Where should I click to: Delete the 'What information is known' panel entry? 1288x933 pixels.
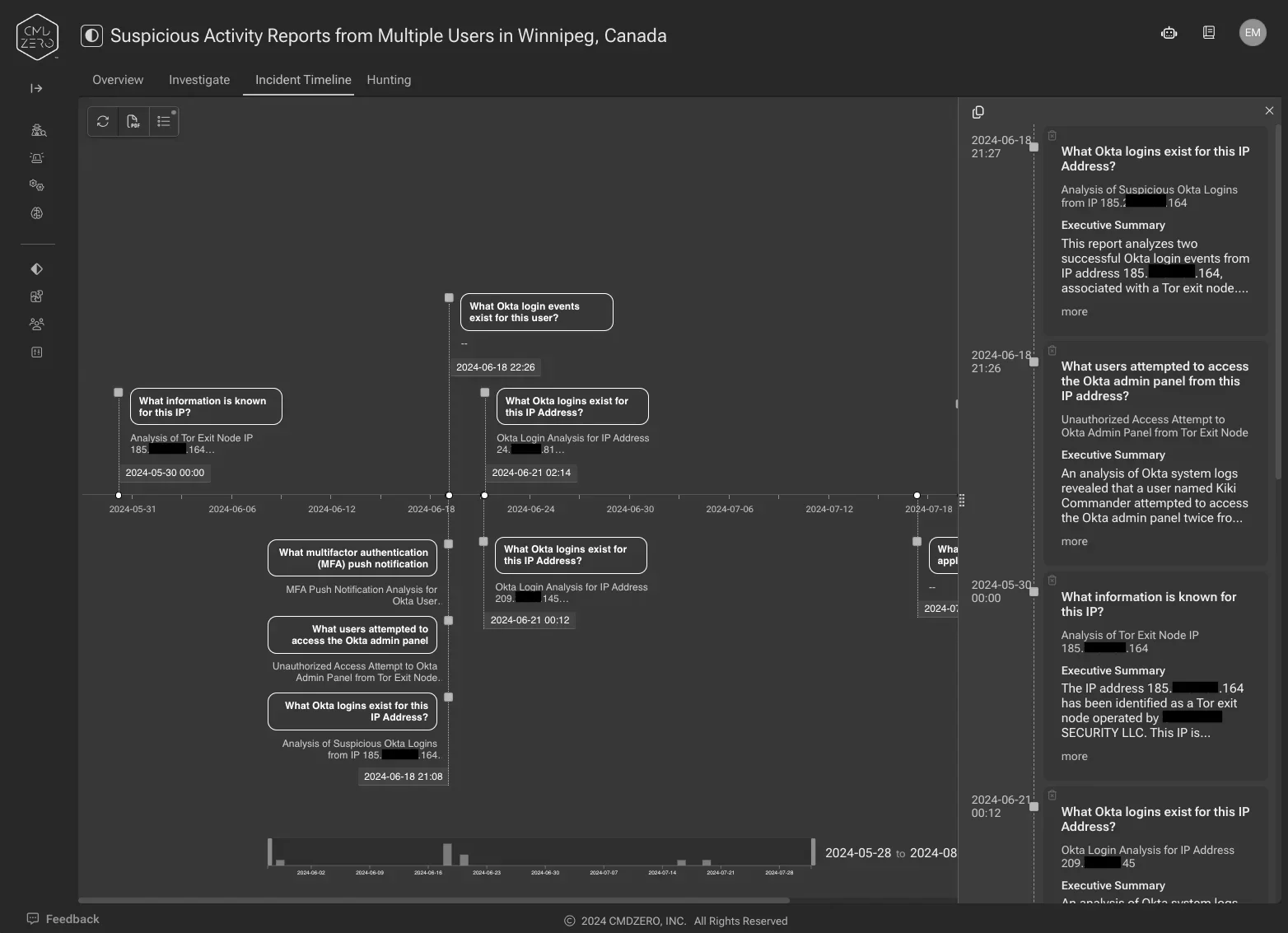click(1052, 580)
